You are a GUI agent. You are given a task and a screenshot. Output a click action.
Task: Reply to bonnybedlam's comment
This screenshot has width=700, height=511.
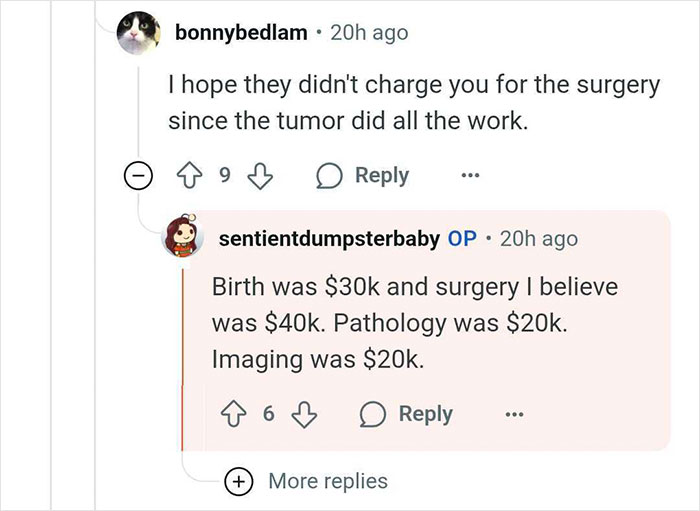pyautogui.click(x=363, y=176)
